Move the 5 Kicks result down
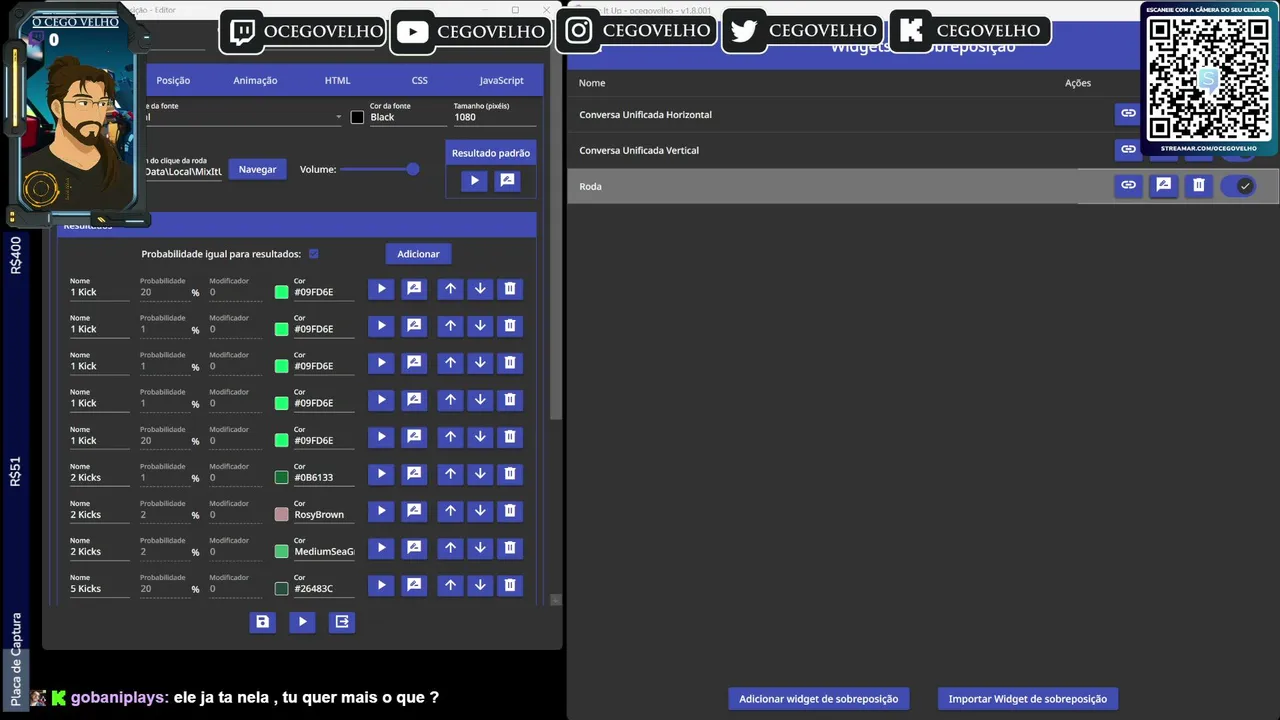Image resolution: width=1280 pixels, height=720 pixels. click(480, 585)
